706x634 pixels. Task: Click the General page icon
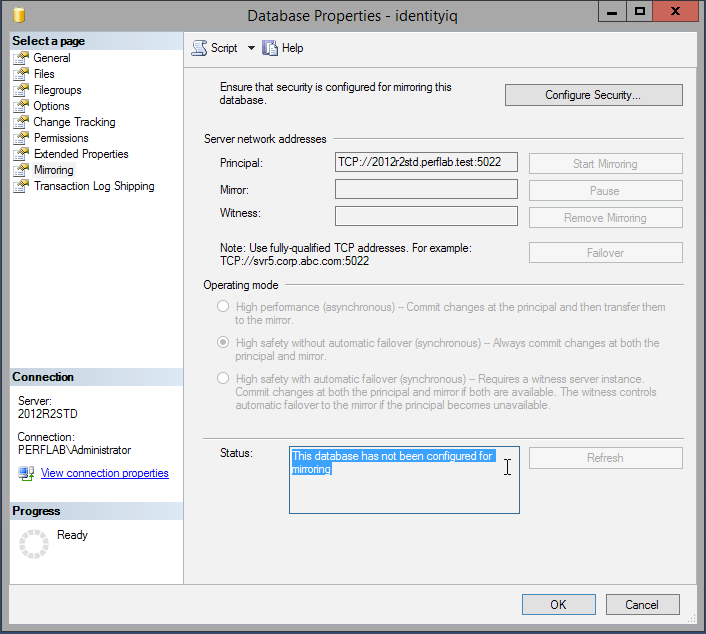(21, 58)
